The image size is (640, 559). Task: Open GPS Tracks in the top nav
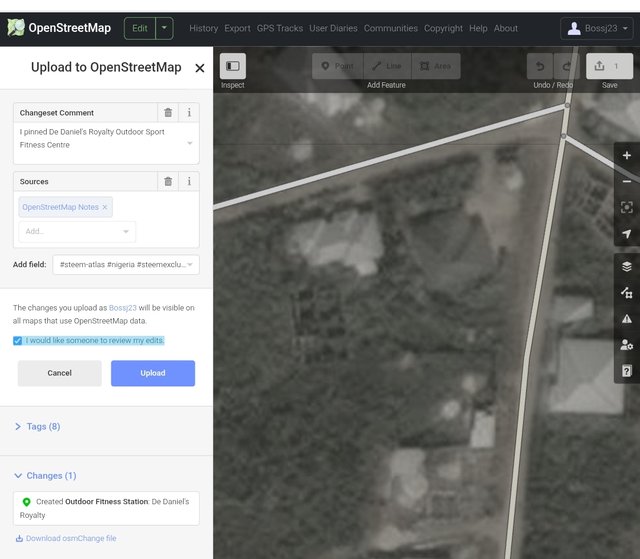280,28
